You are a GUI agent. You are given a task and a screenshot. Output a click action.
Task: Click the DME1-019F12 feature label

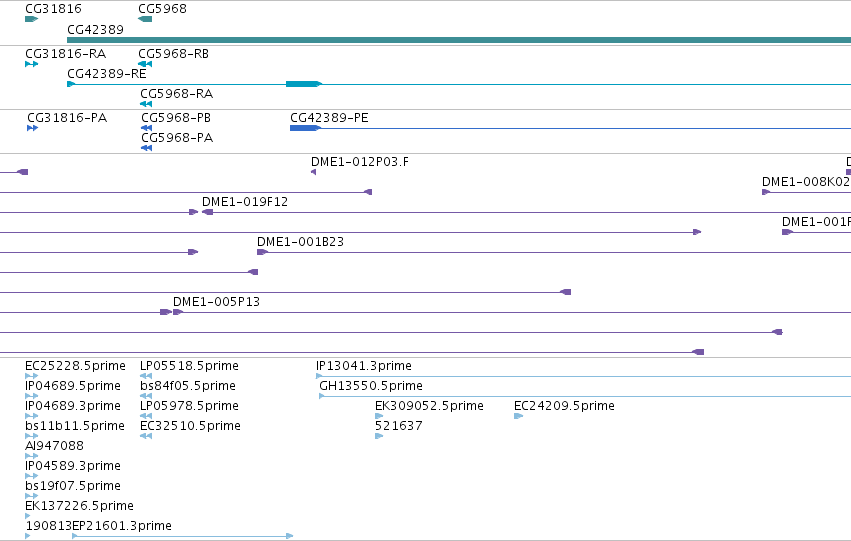pyautogui.click(x=245, y=202)
